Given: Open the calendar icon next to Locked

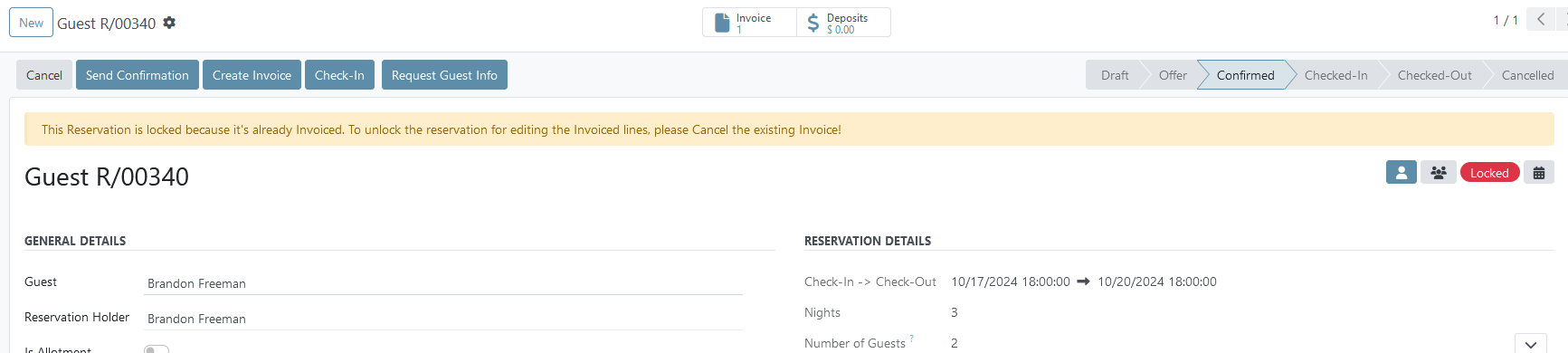Looking at the screenshot, I should click(x=1539, y=172).
